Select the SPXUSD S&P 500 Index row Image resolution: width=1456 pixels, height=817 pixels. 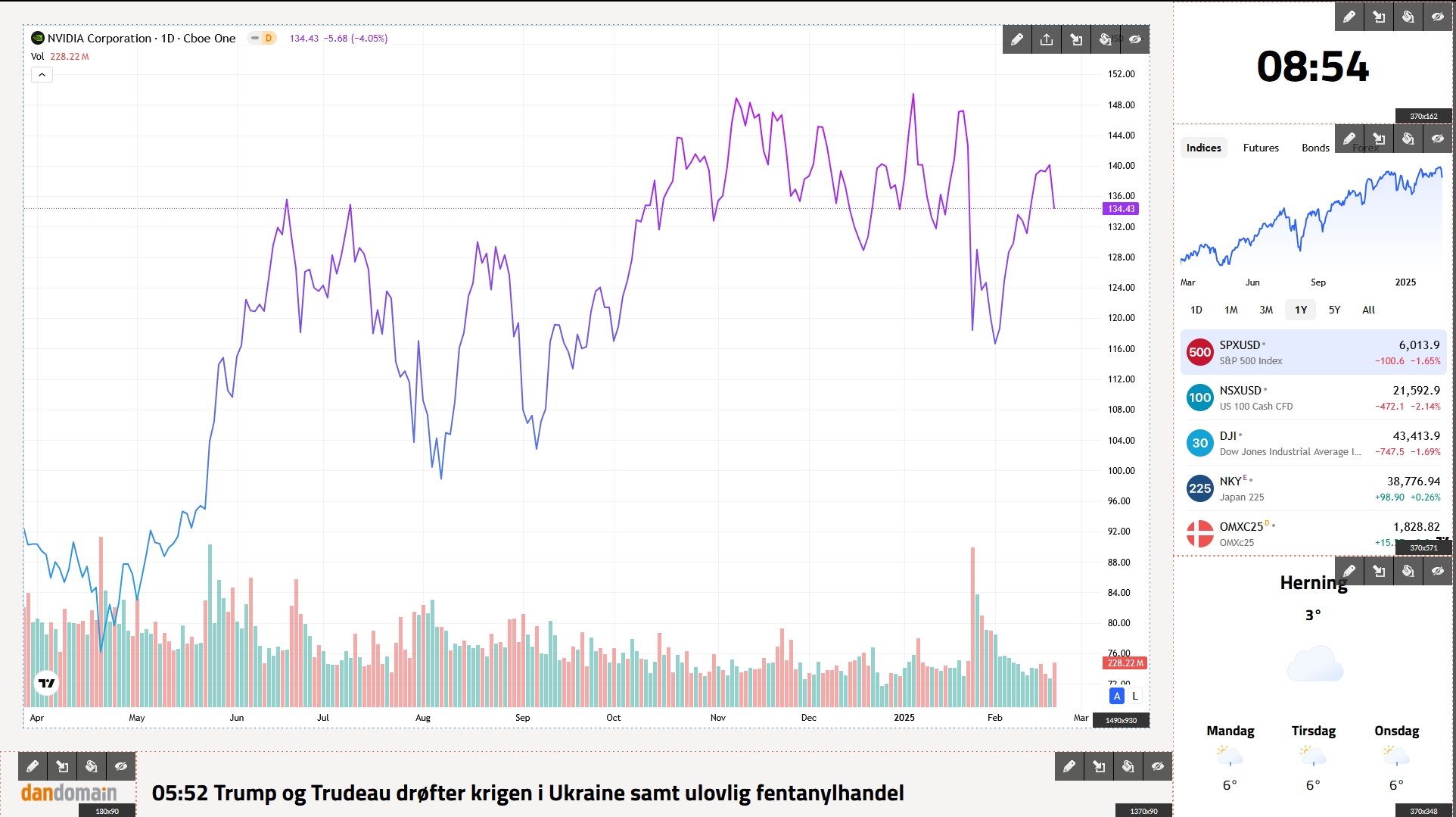1313,352
